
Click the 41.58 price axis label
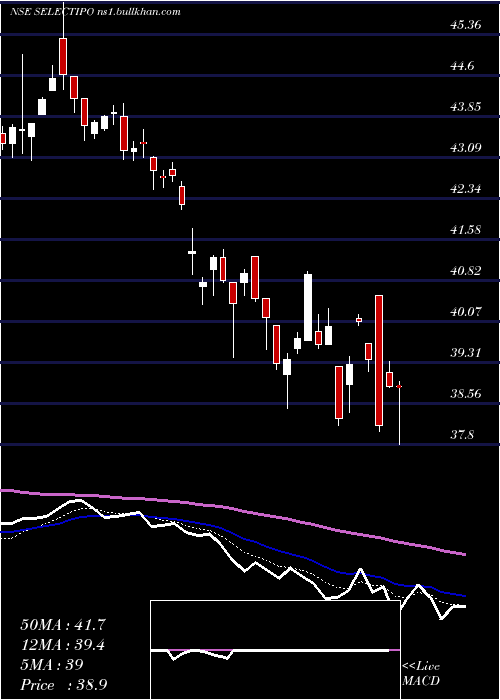[466, 230]
